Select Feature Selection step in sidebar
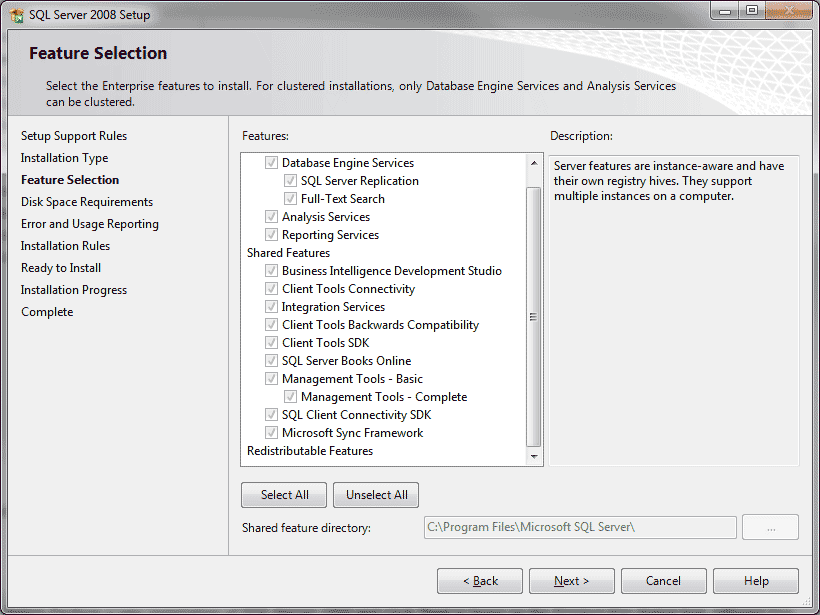The width and height of the screenshot is (820, 615). click(70, 180)
